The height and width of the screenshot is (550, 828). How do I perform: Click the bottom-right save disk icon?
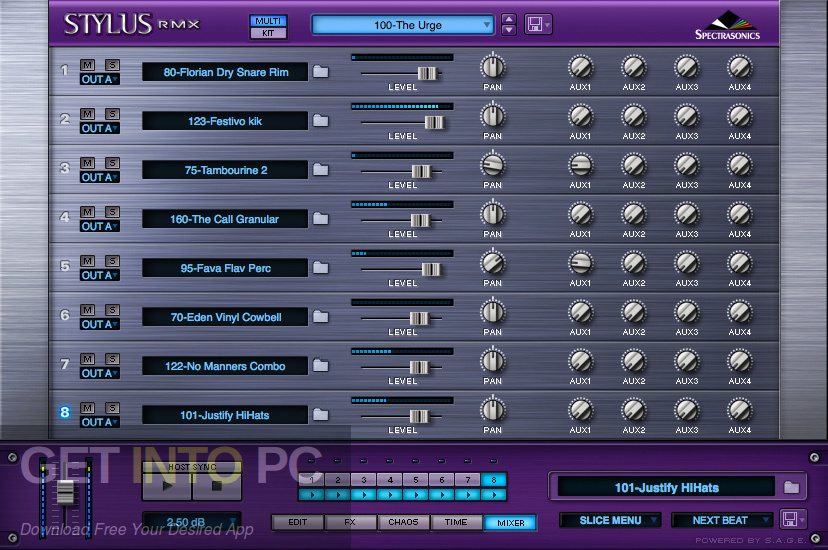click(793, 519)
